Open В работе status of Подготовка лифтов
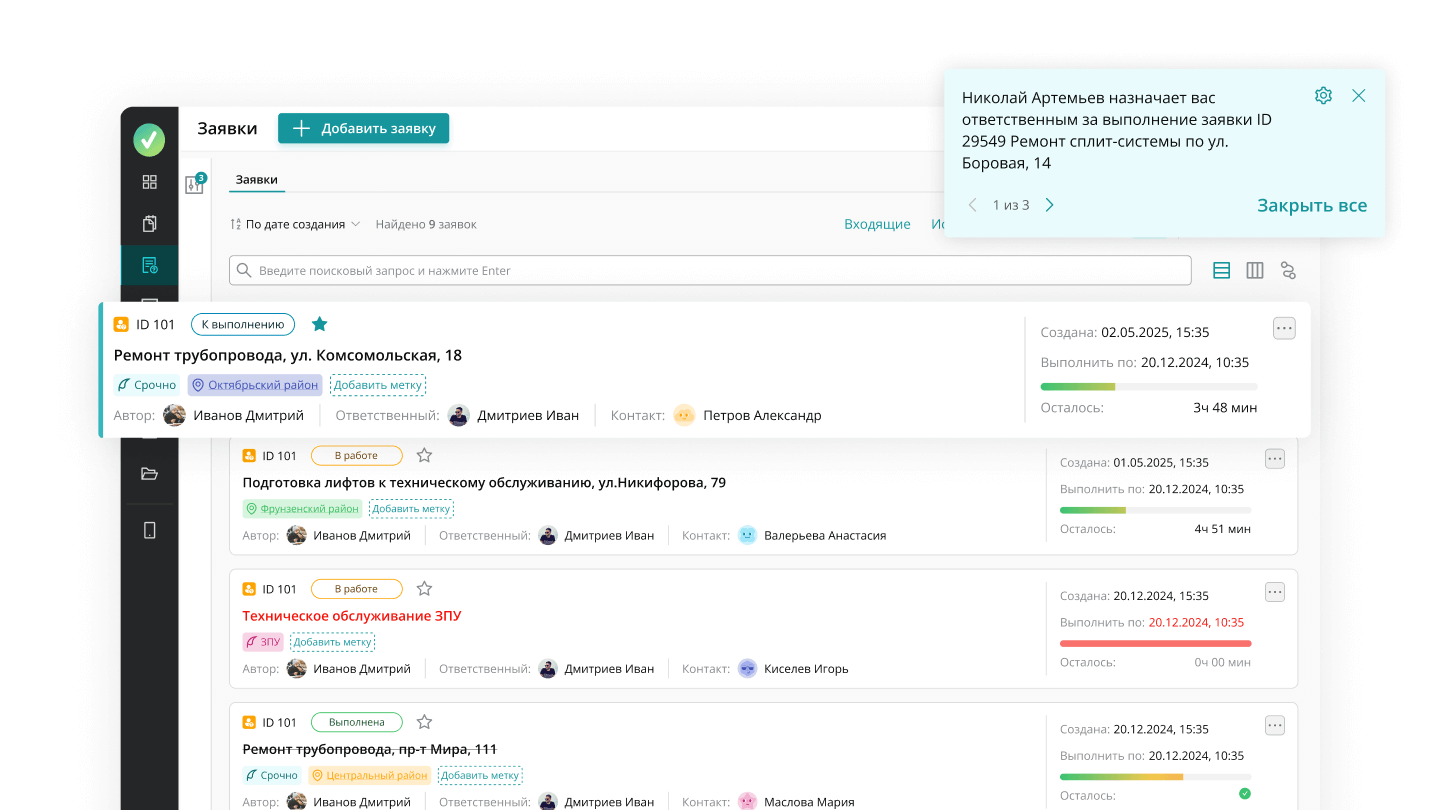The width and height of the screenshot is (1440, 810). point(356,455)
